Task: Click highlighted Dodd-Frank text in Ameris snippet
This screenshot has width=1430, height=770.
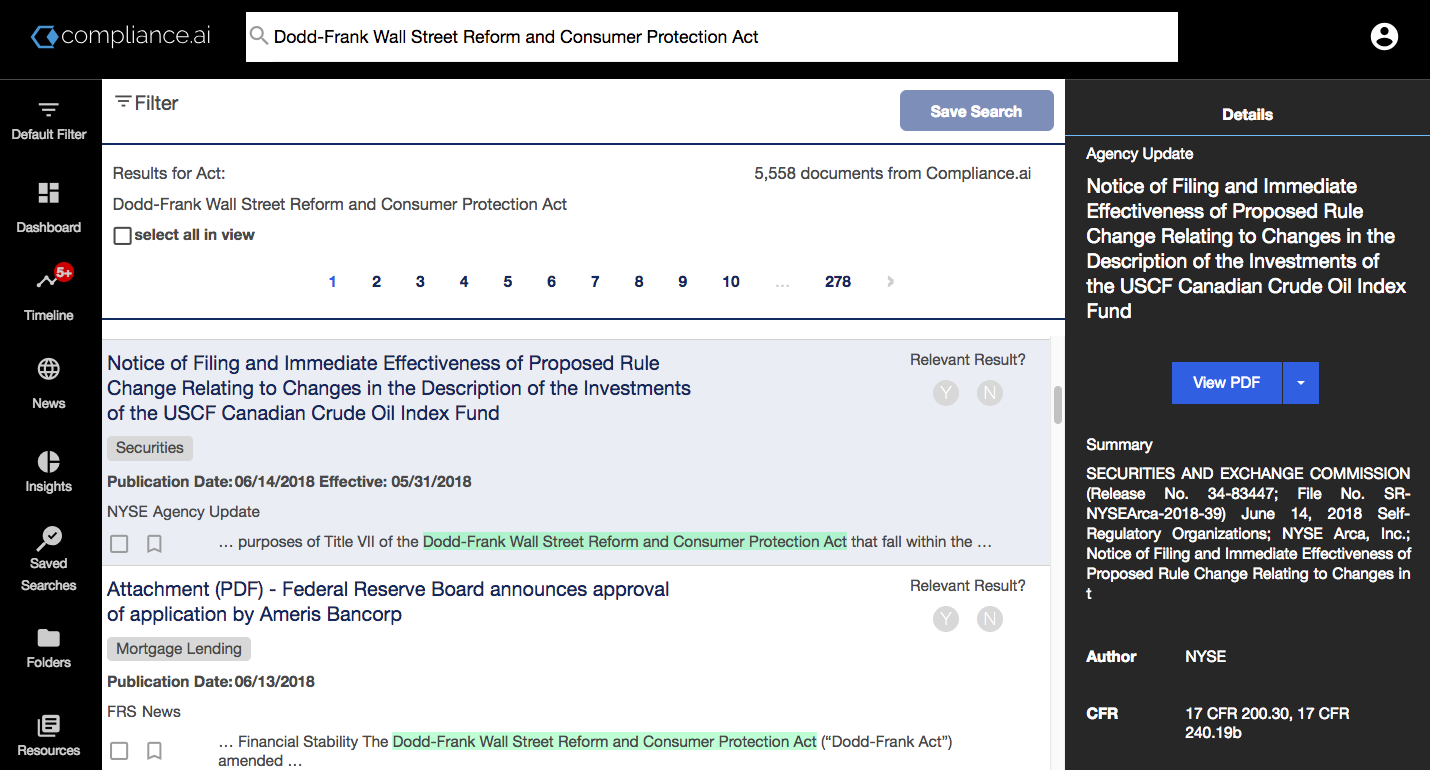Action: [605, 742]
